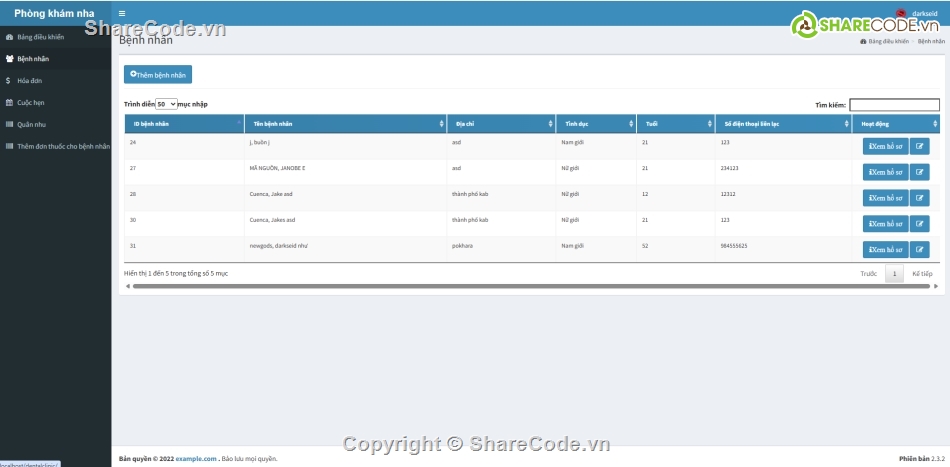Click right arrow of horizontal scrollbar
This screenshot has height=467, width=950.
click(936, 286)
